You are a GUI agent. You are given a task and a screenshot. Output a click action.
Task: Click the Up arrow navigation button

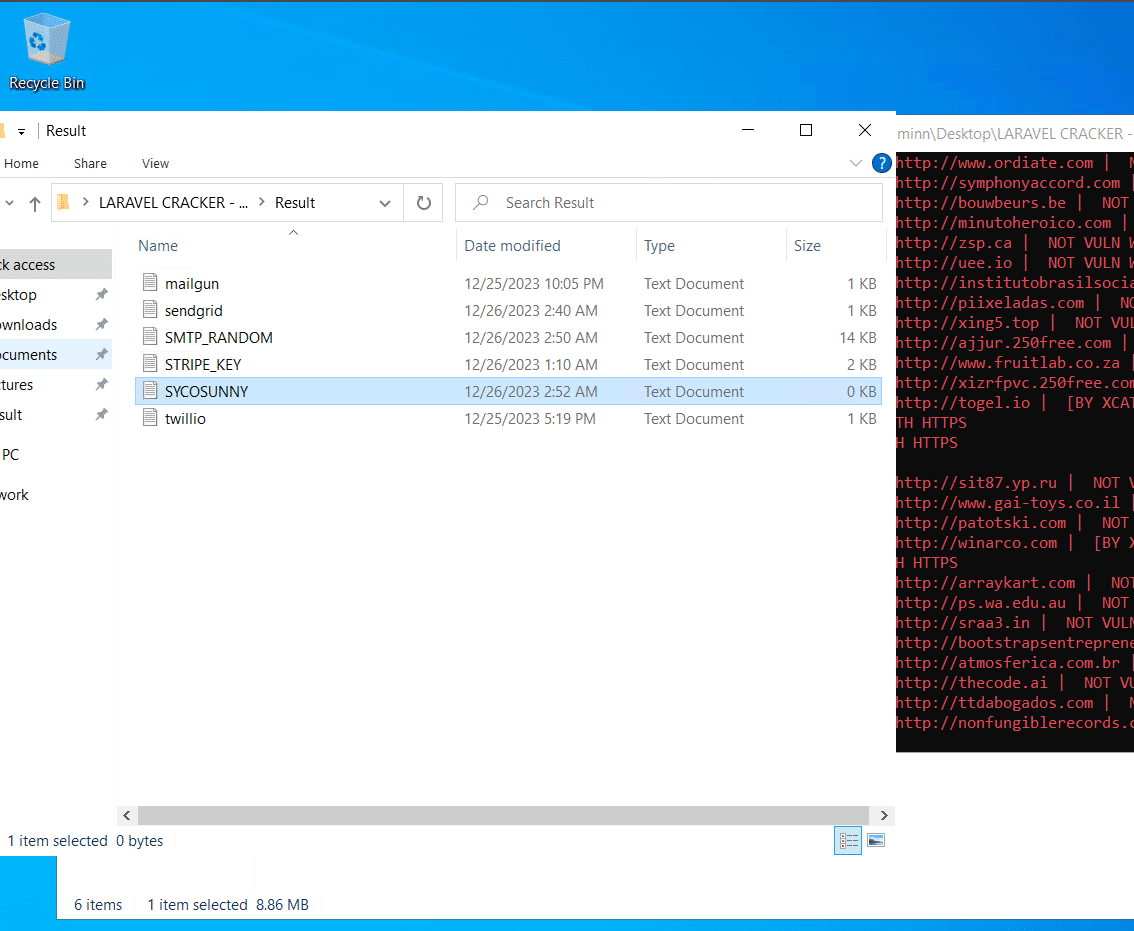pyautogui.click(x=35, y=203)
